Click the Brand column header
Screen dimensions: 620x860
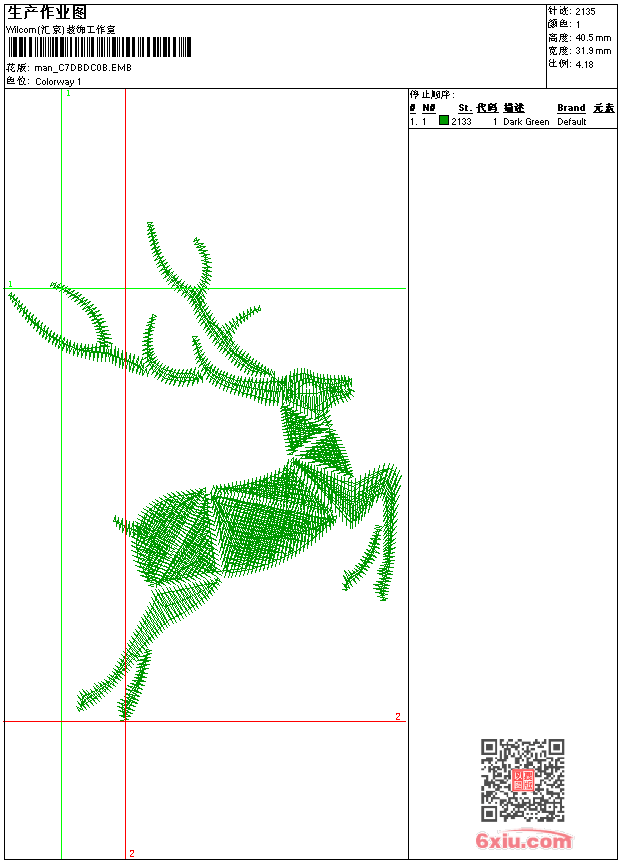click(x=571, y=108)
